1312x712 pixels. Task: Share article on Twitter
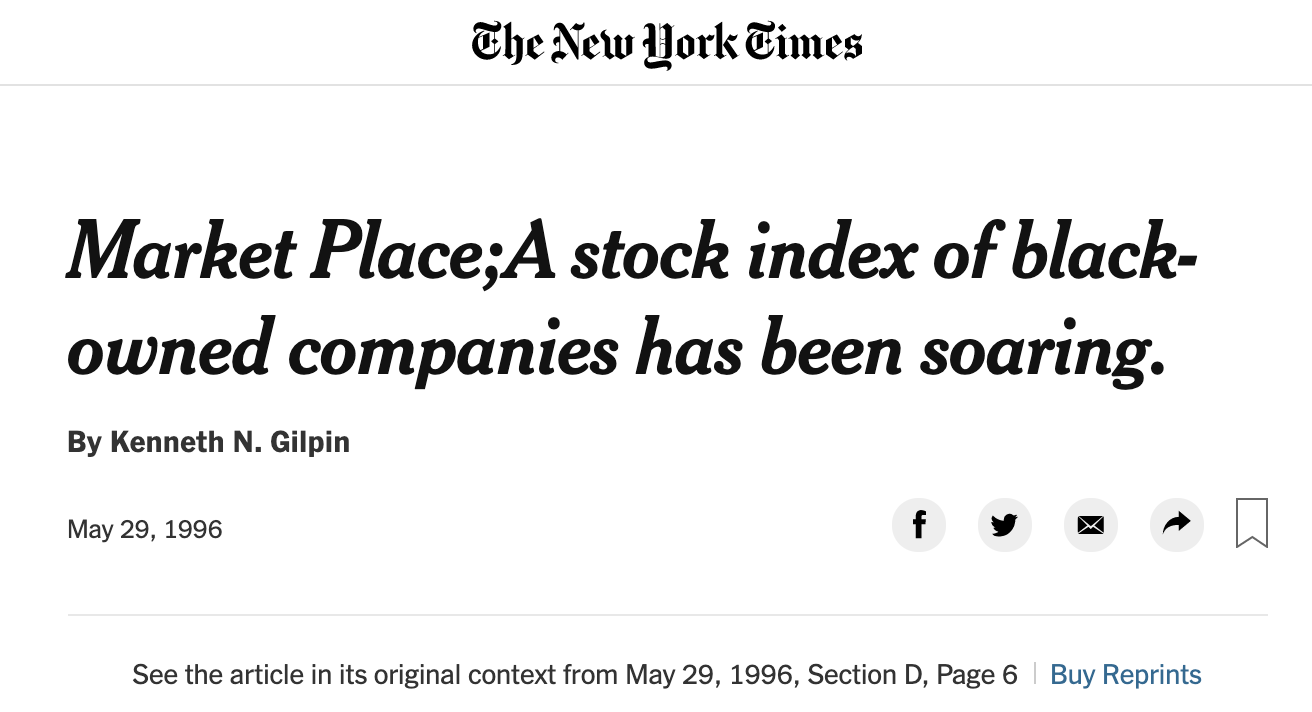click(x=1004, y=525)
